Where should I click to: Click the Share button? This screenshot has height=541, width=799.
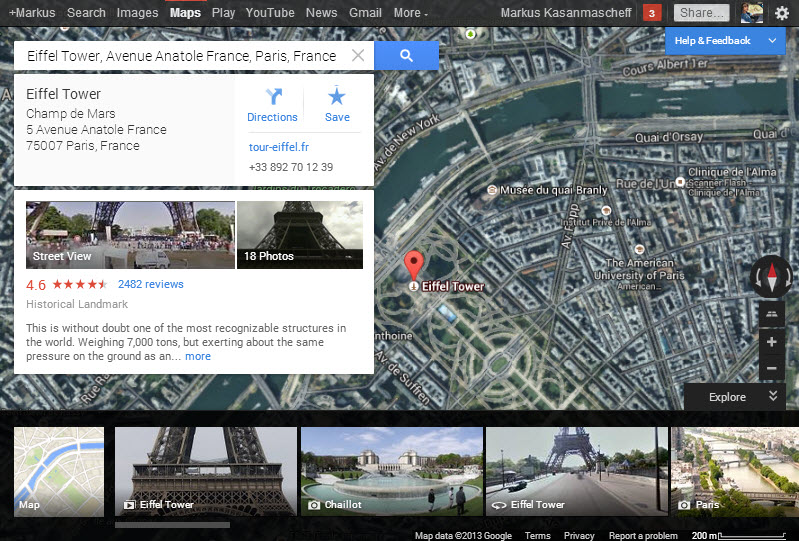[700, 13]
